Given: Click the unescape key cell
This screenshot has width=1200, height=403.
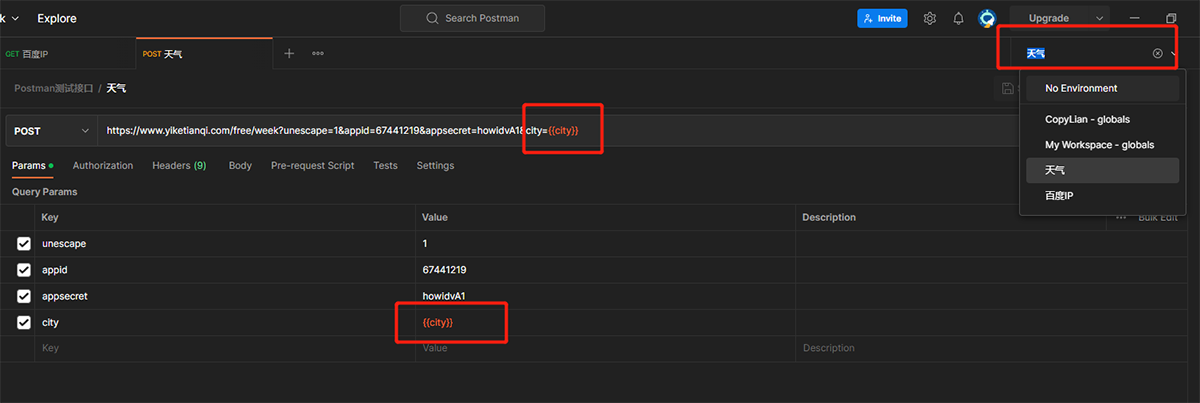Looking at the screenshot, I should [x=225, y=244].
